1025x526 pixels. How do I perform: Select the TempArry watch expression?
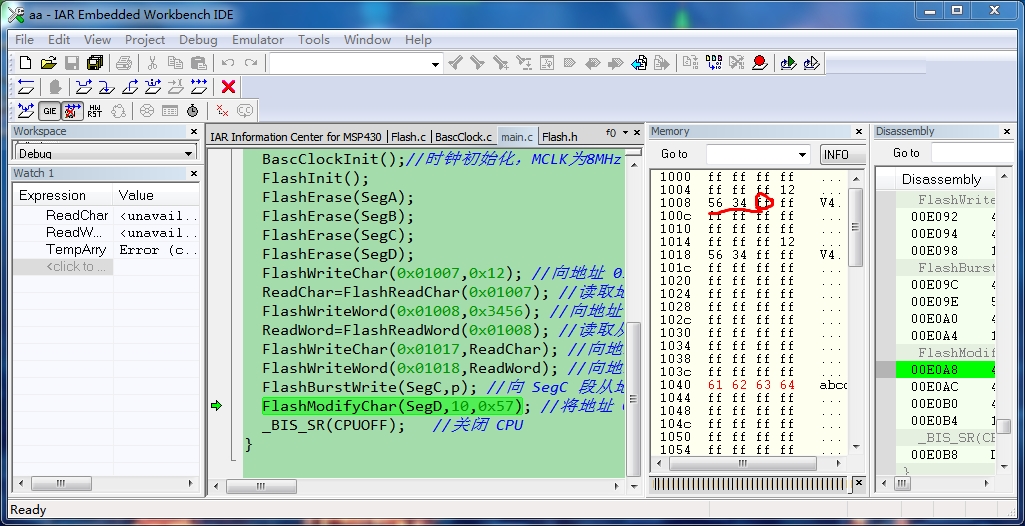[76, 250]
